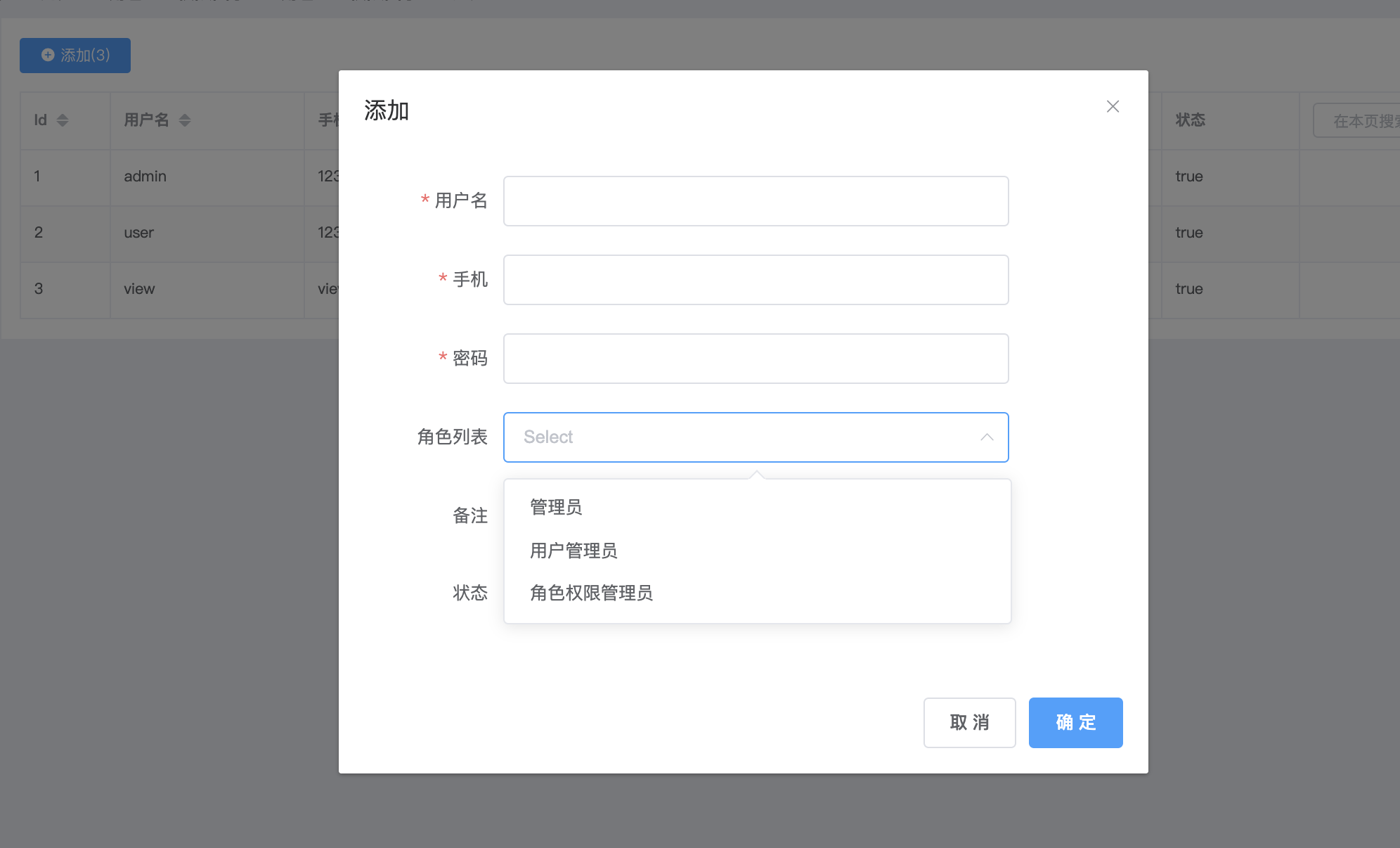Click the user row username cell
The height and width of the screenshot is (848, 1400).
tap(138, 233)
